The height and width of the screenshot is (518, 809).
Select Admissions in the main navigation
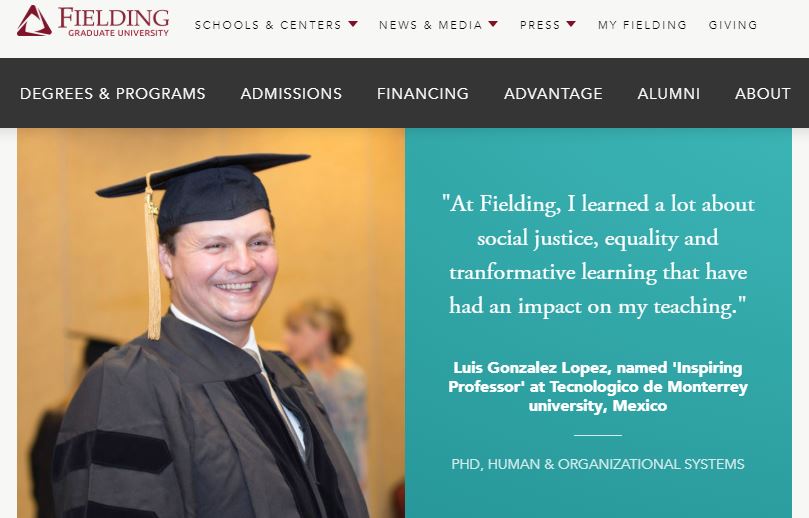coord(291,93)
